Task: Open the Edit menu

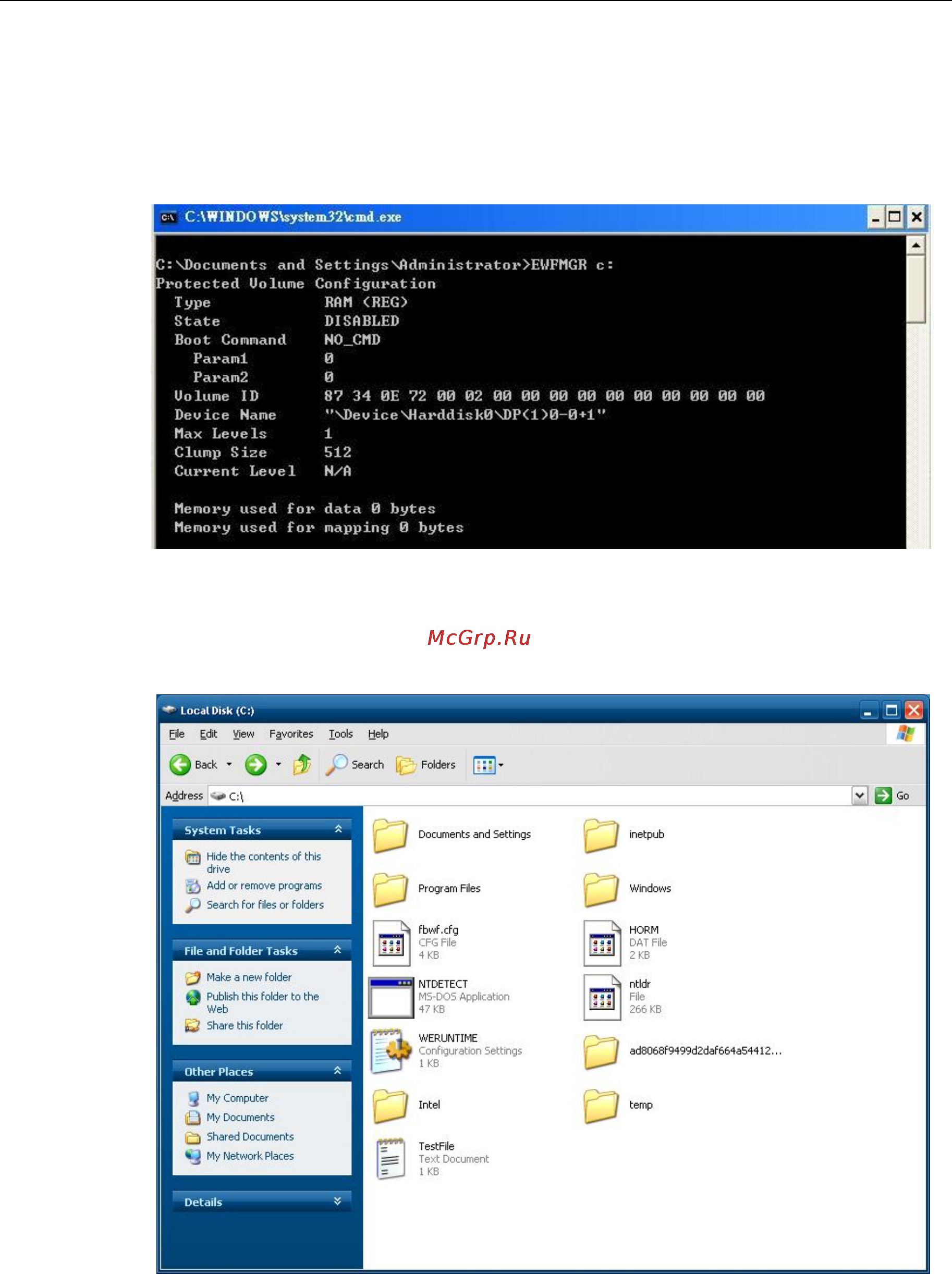Action: click(208, 734)
